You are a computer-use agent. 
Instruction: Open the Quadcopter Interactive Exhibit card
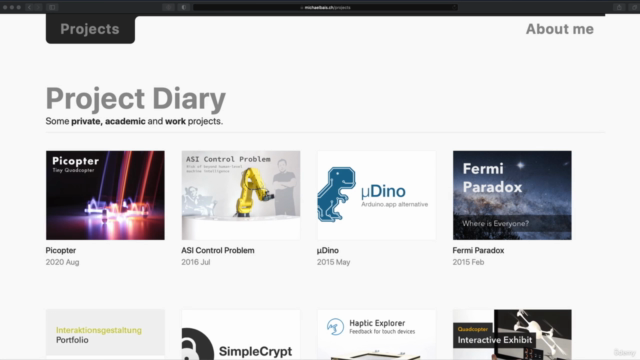point(512,335)
